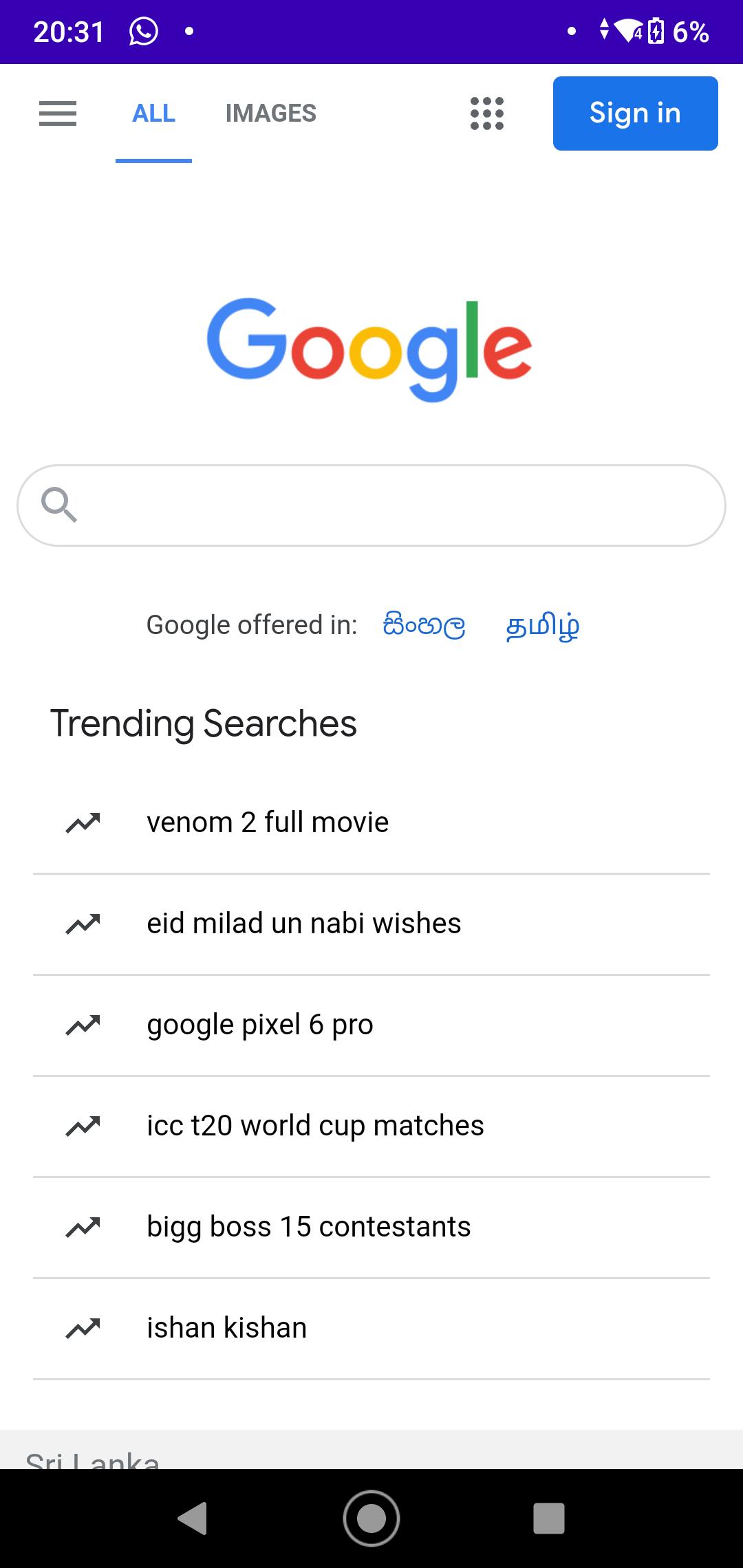Focus the Google search box
The width and height of the screenshot is (743, 1568).
click(x=371, y=505)
